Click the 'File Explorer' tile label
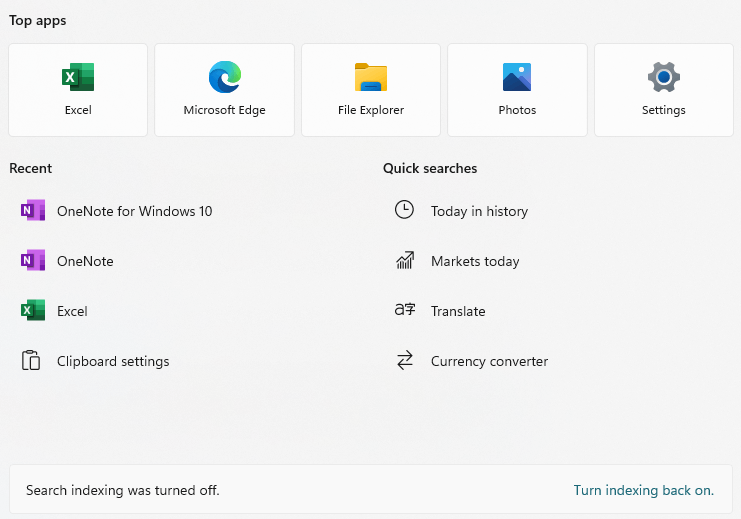 (x=371, y=110)
